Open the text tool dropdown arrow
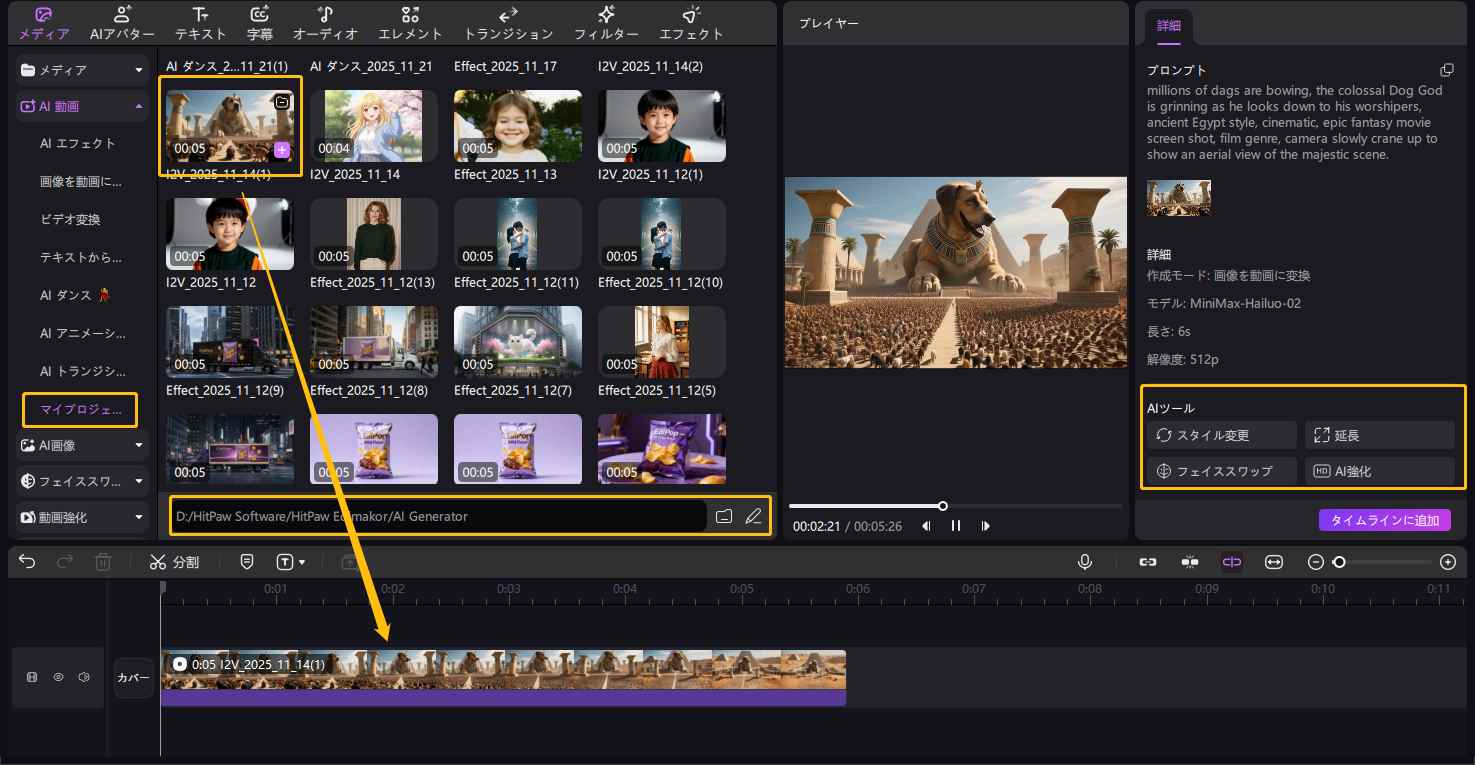This screenshot has width=1475, height=765. (x=302, y=563)
